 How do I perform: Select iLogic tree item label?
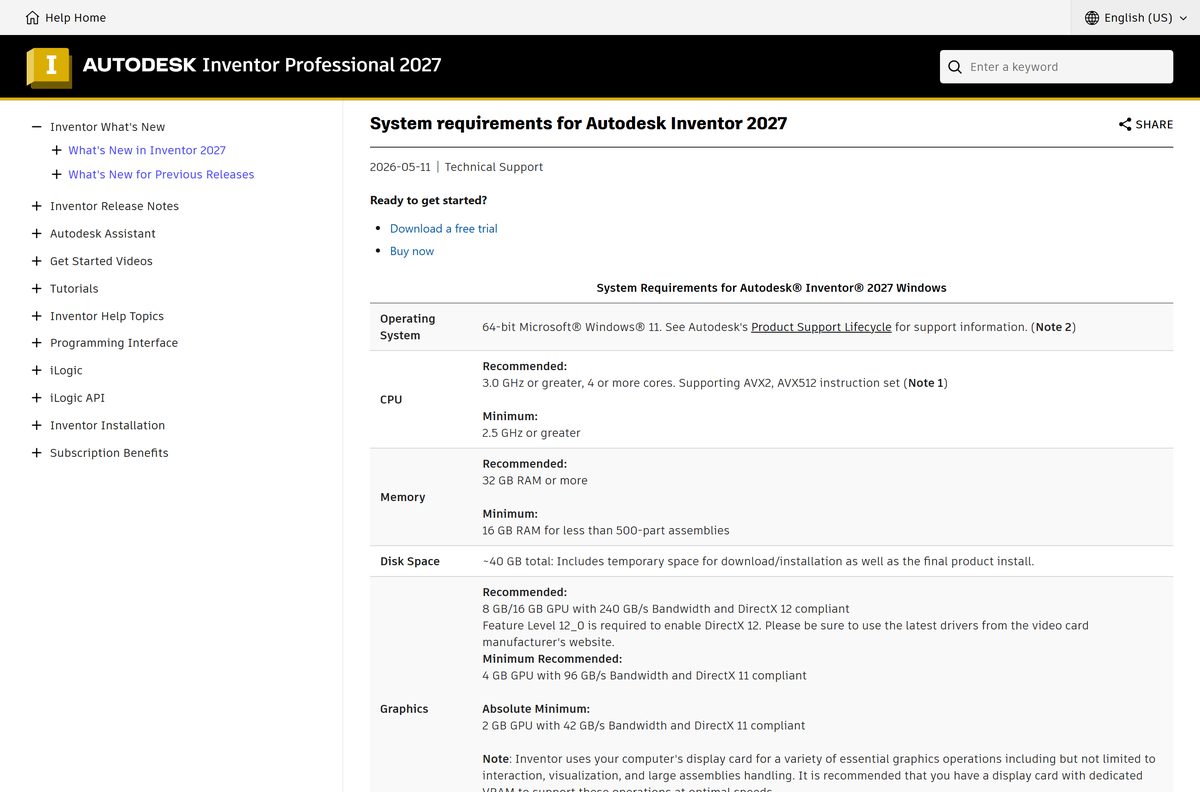pyautogui.click(x=66, y=370)
